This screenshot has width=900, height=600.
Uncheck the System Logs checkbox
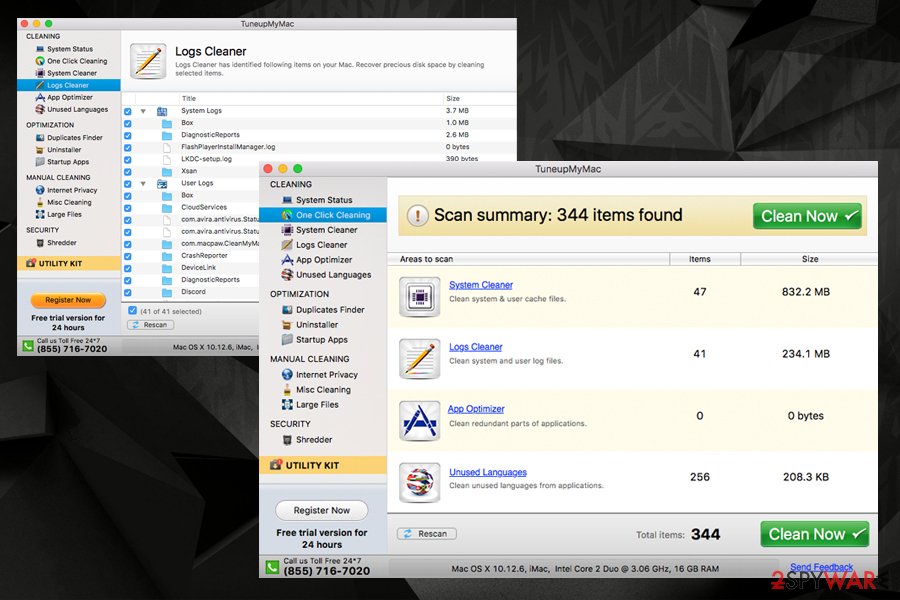click(x=127, y=111)
